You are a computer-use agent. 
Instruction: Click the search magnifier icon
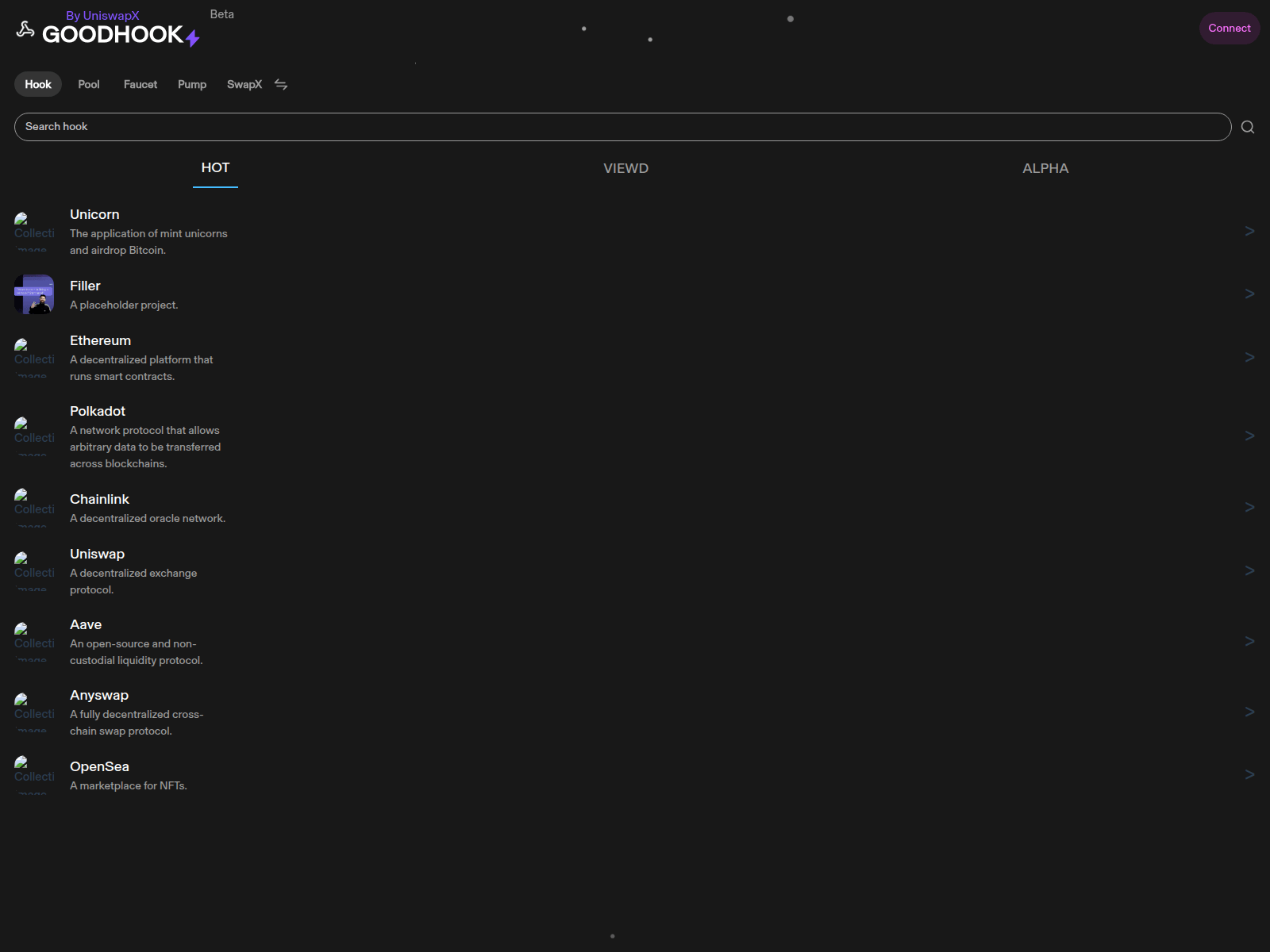(x=1248, y=127)
